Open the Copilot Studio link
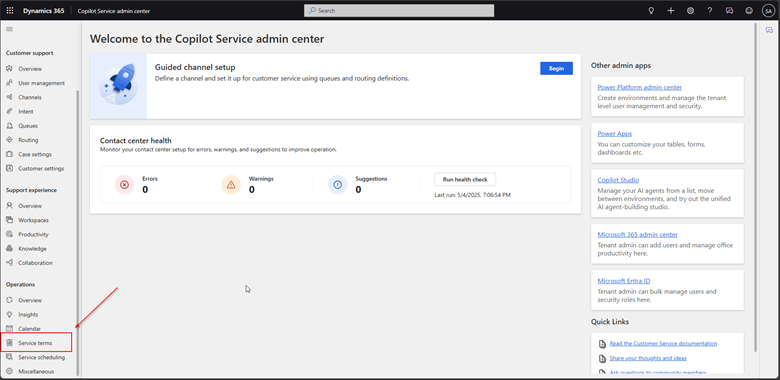Screen dimensions: 780x380 click(618, 180)
